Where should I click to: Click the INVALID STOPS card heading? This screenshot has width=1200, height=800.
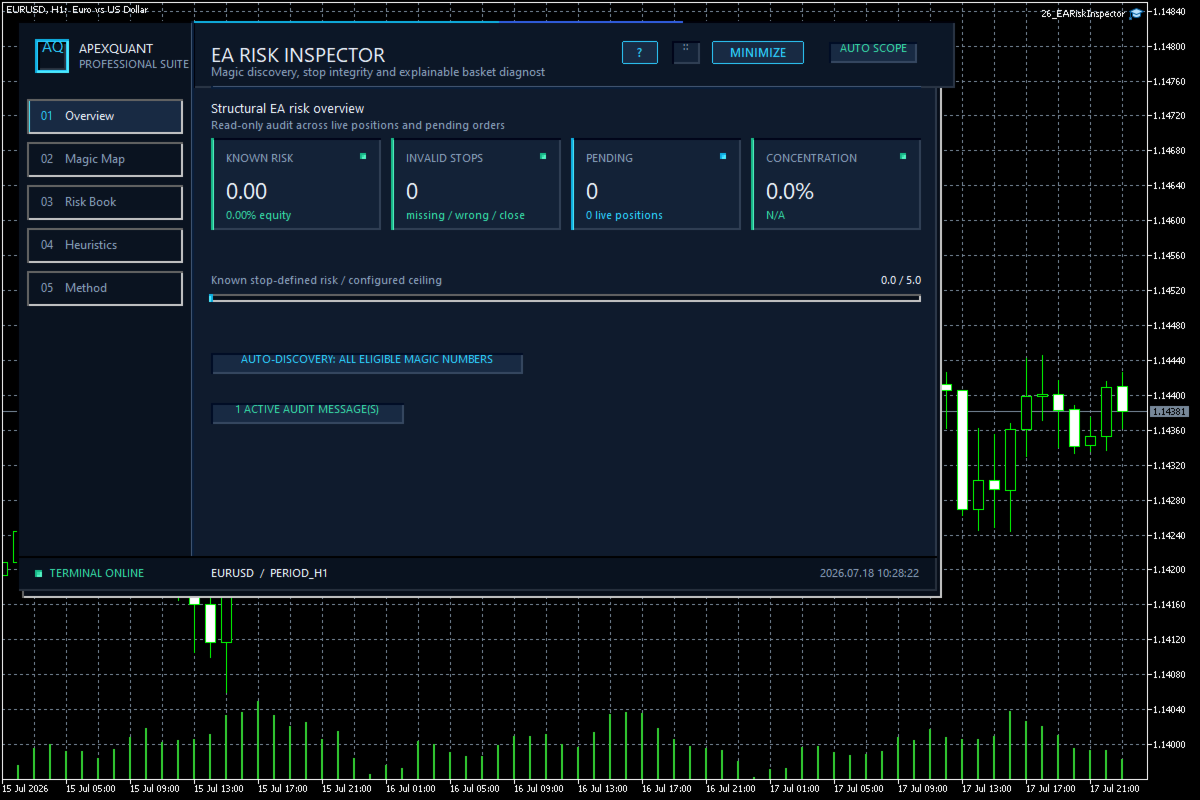(444, 158)
